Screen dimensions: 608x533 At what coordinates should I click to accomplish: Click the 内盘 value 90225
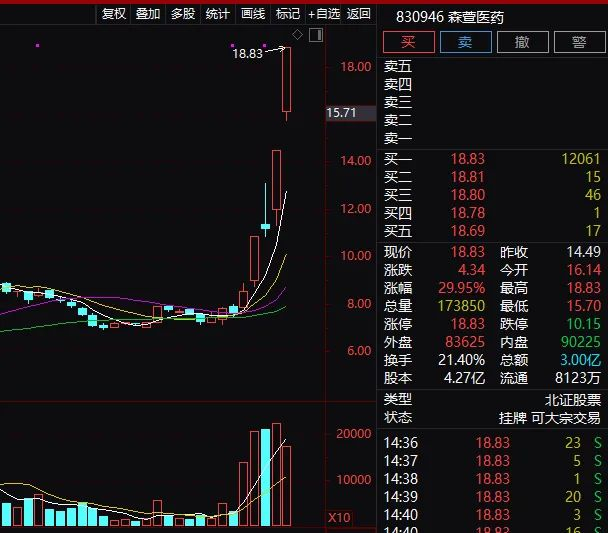coord(580,342)
